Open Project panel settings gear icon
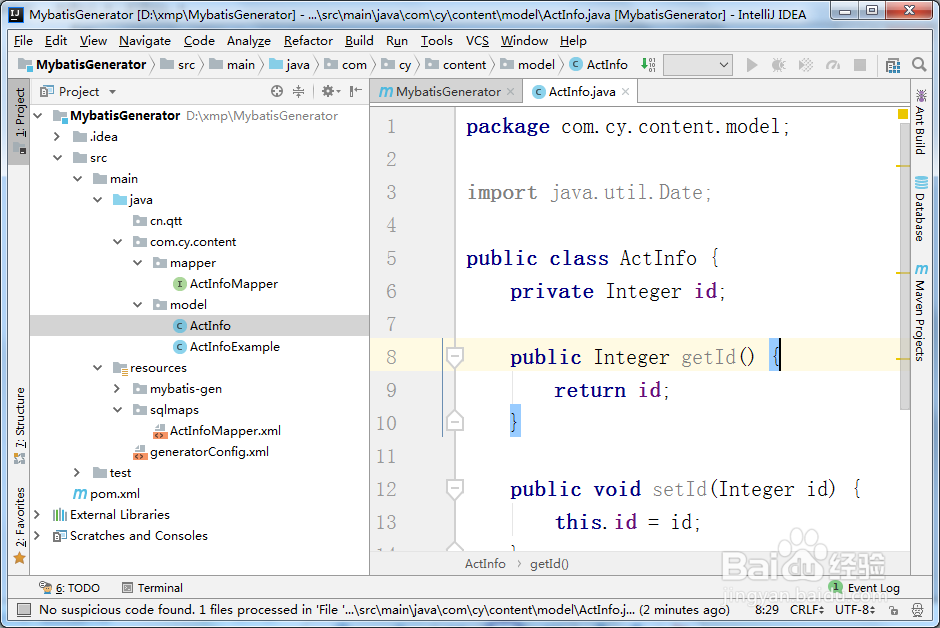 coord(330,91)
